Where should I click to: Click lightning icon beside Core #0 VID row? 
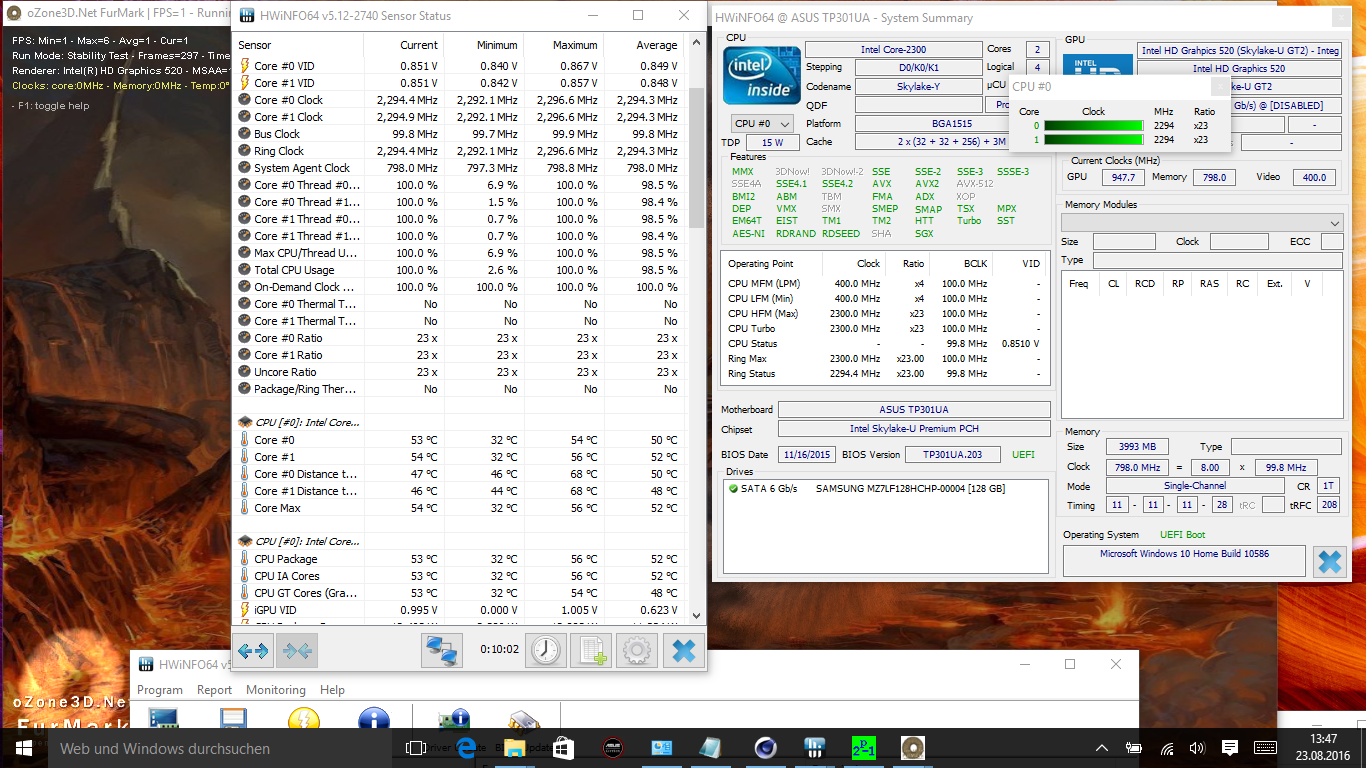(245, 66)
